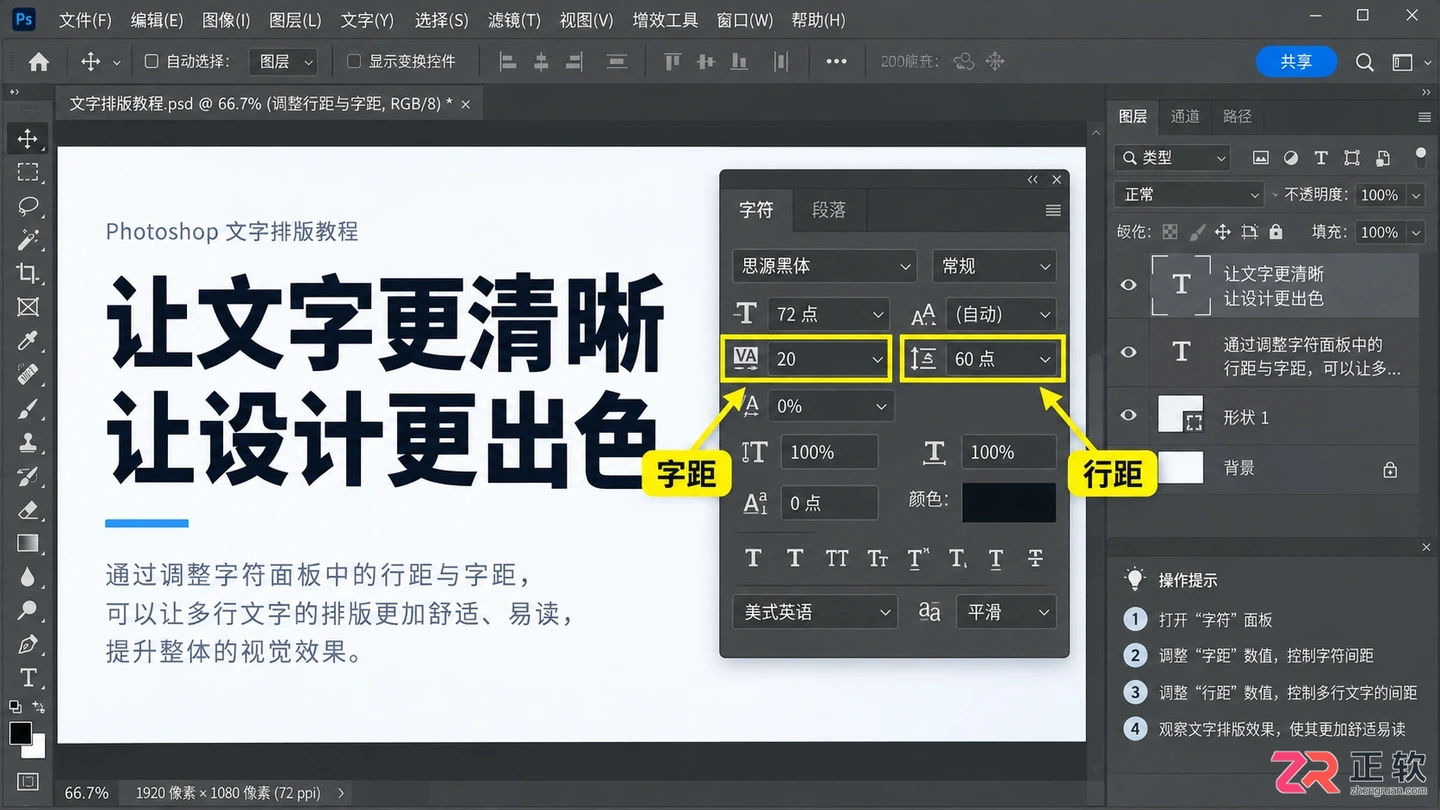The height and width of the screenshot is (810, 1440).
Task: Toggle the layer filter on/off switch
Action: [1420, 157]
